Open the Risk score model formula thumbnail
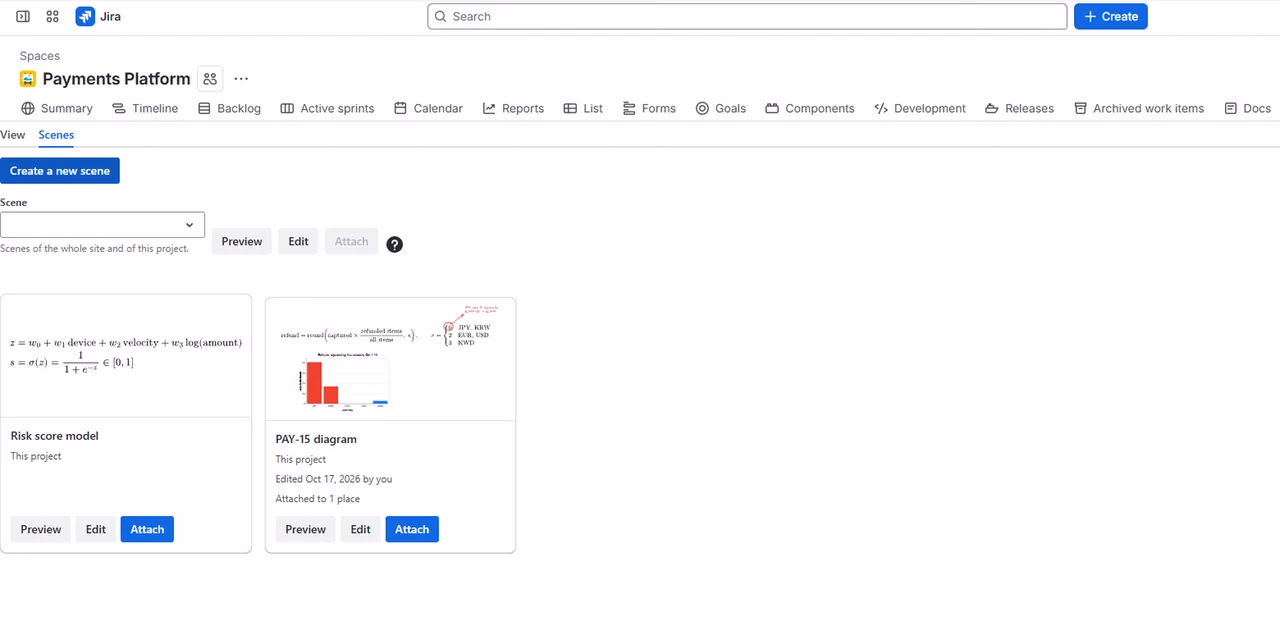This screenshot has width=1280, height=626. click(126, 356)
